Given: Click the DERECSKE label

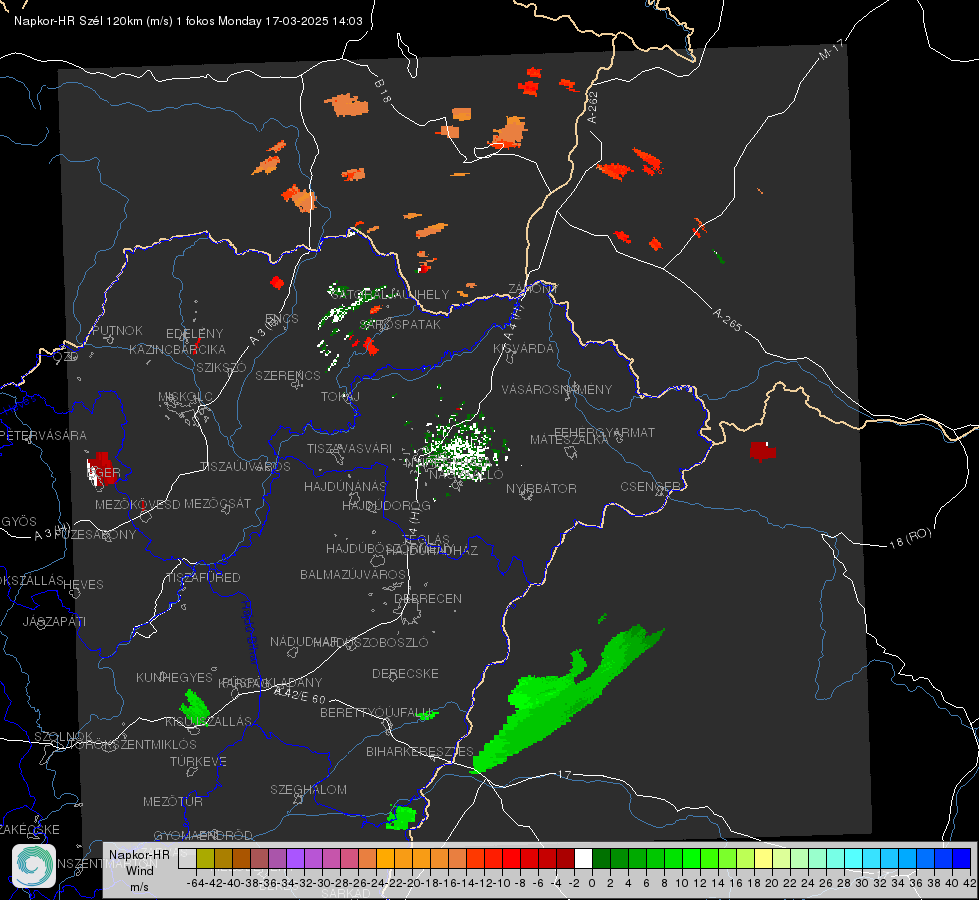Looking at the screenshot, I should 405,674.
